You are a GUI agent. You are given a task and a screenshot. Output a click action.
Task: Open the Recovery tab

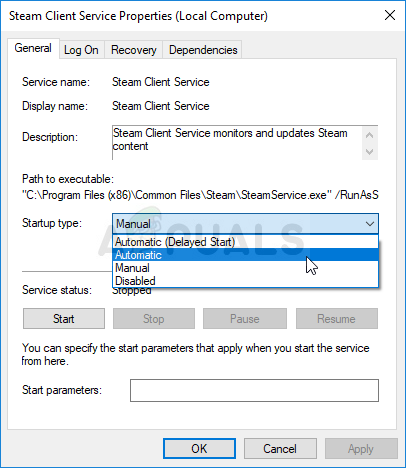(x=134, y=50)
